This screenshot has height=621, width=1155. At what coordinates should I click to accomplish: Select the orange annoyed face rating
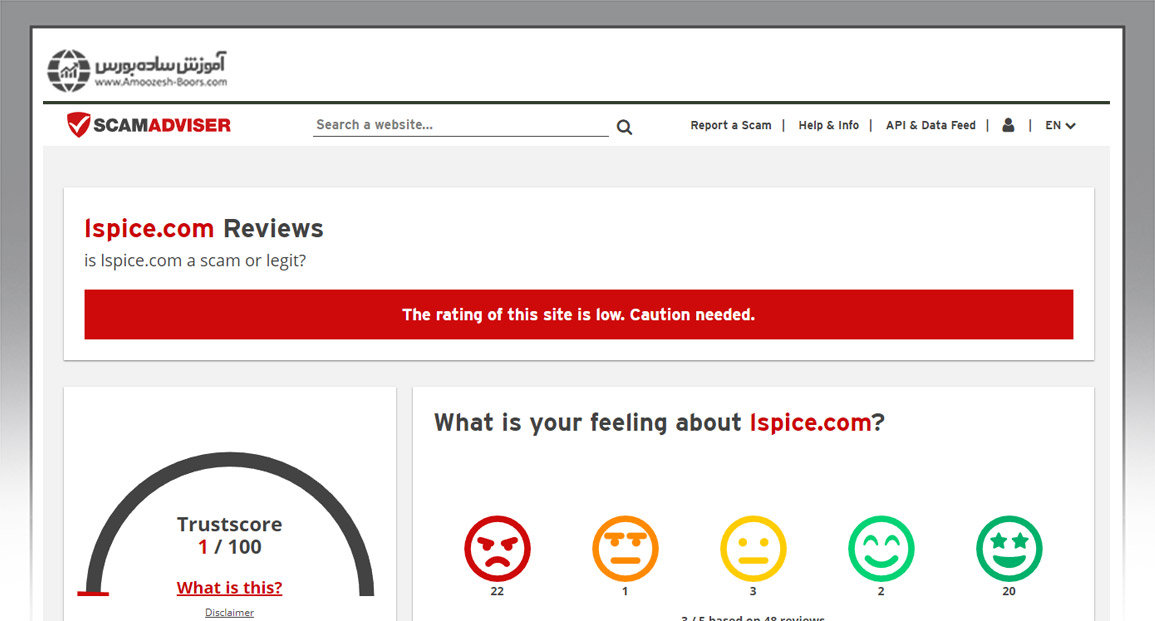(625, 548)
